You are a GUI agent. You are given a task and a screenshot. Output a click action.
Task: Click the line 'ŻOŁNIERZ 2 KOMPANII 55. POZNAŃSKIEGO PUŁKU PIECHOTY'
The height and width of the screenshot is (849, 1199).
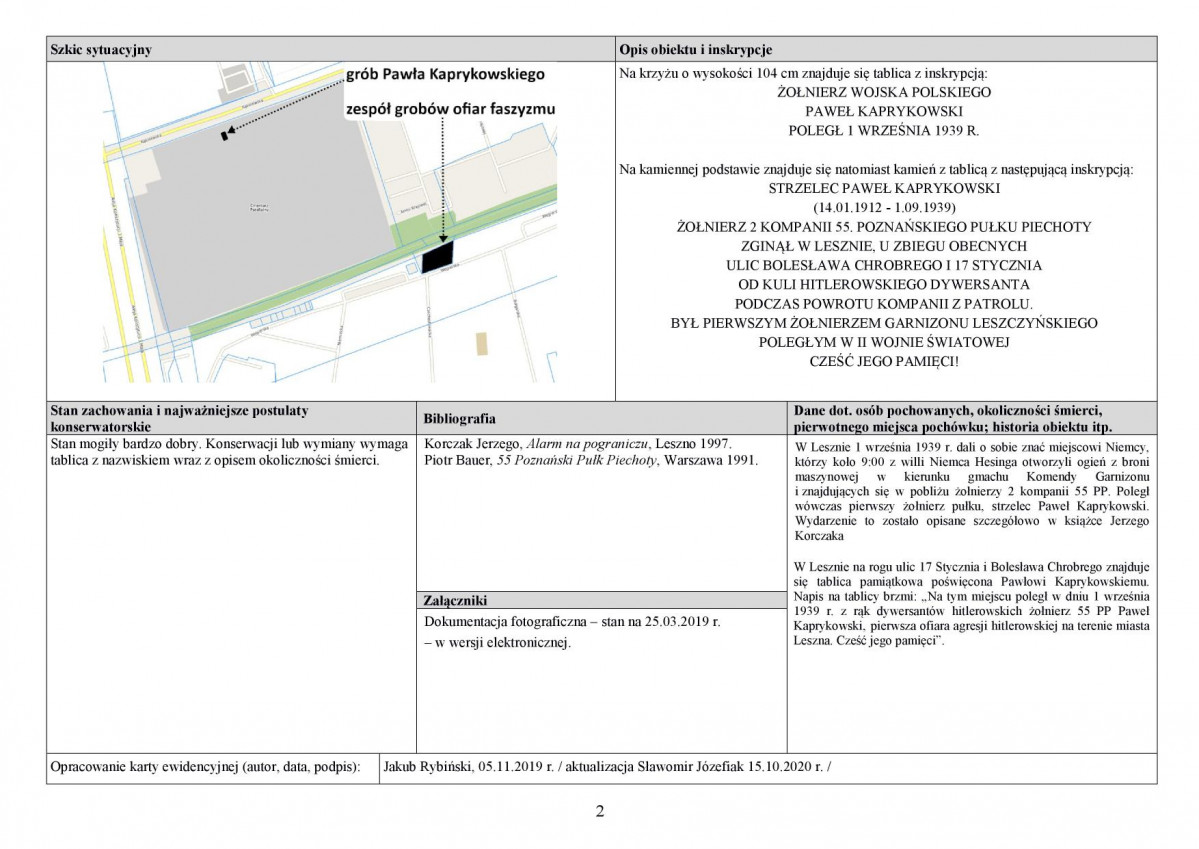(883, 227)
